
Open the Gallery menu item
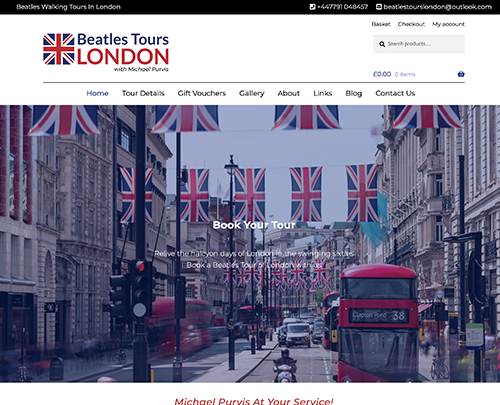click(252, 93)
